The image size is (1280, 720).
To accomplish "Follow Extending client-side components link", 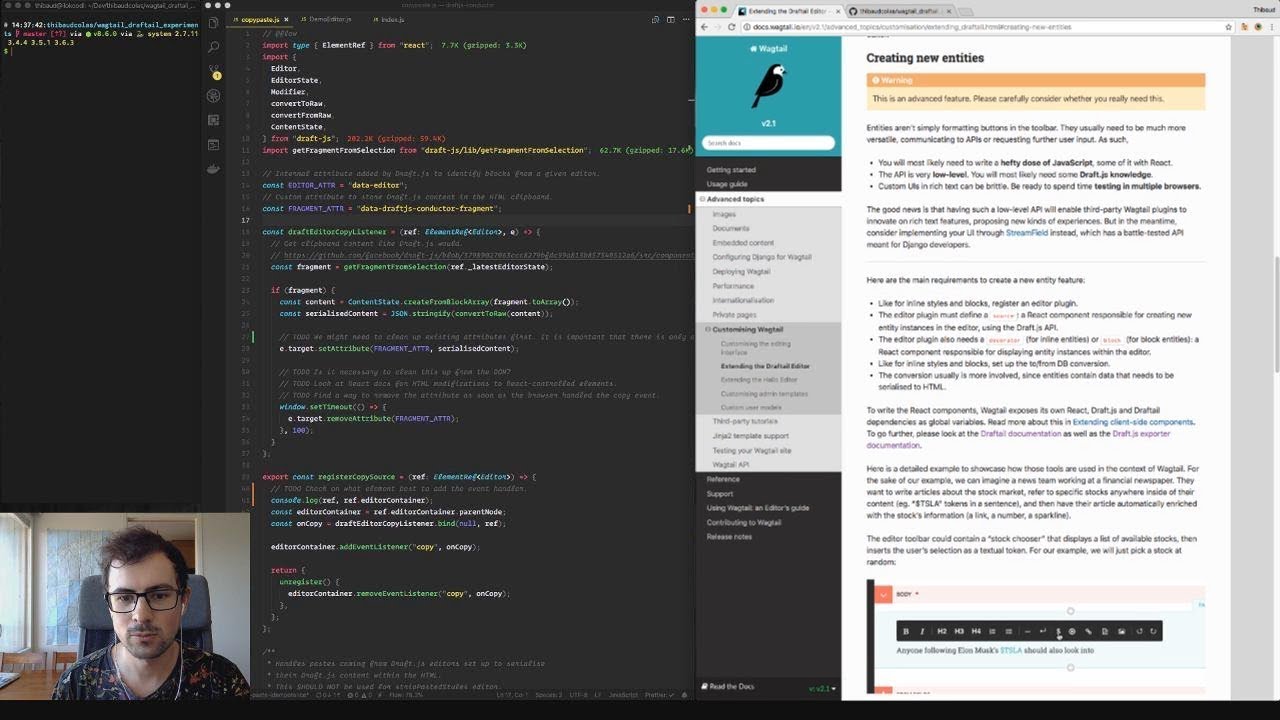I will click(1132, 422).
